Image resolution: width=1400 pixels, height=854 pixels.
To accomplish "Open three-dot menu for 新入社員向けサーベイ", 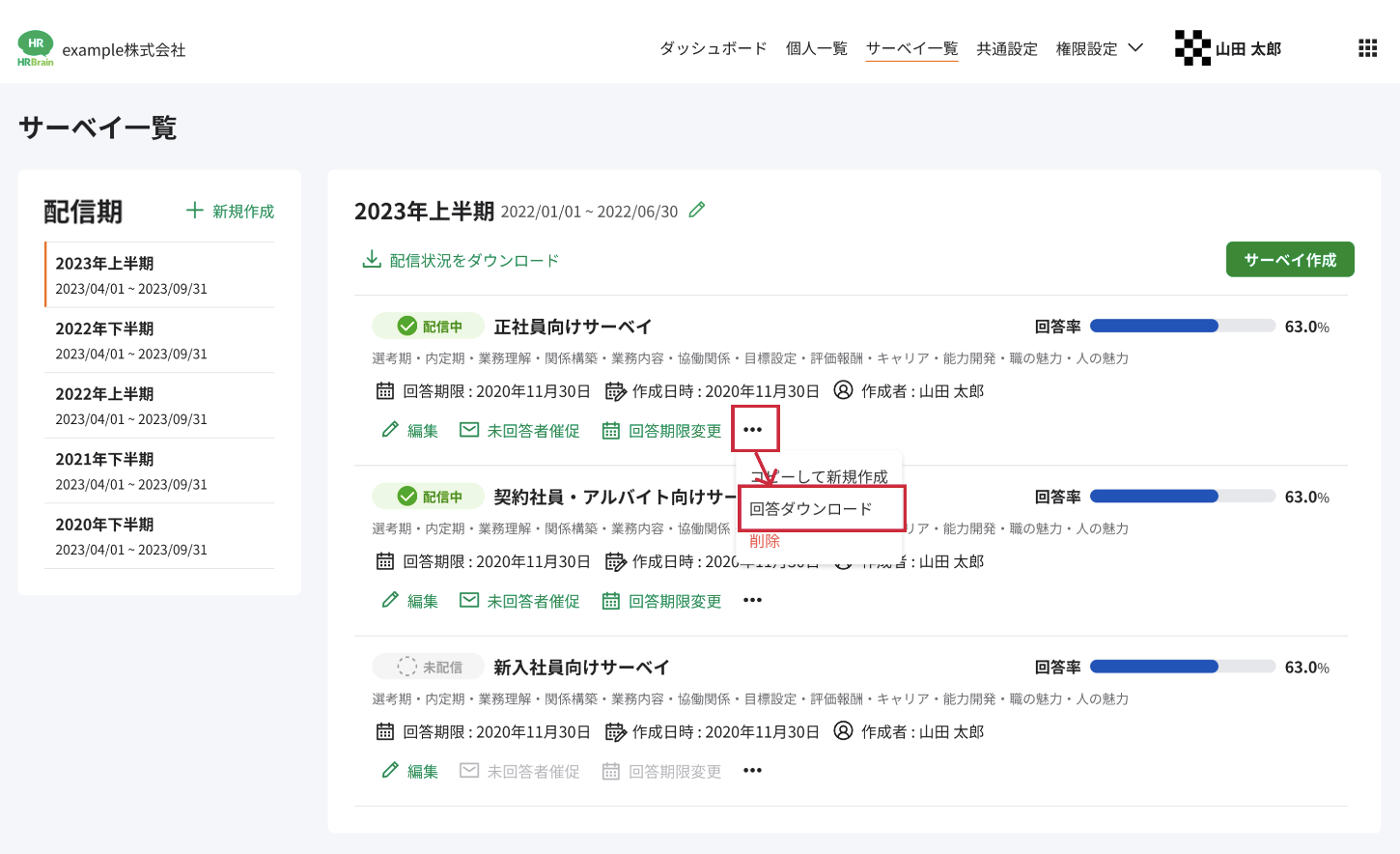I will pos(753,771).
